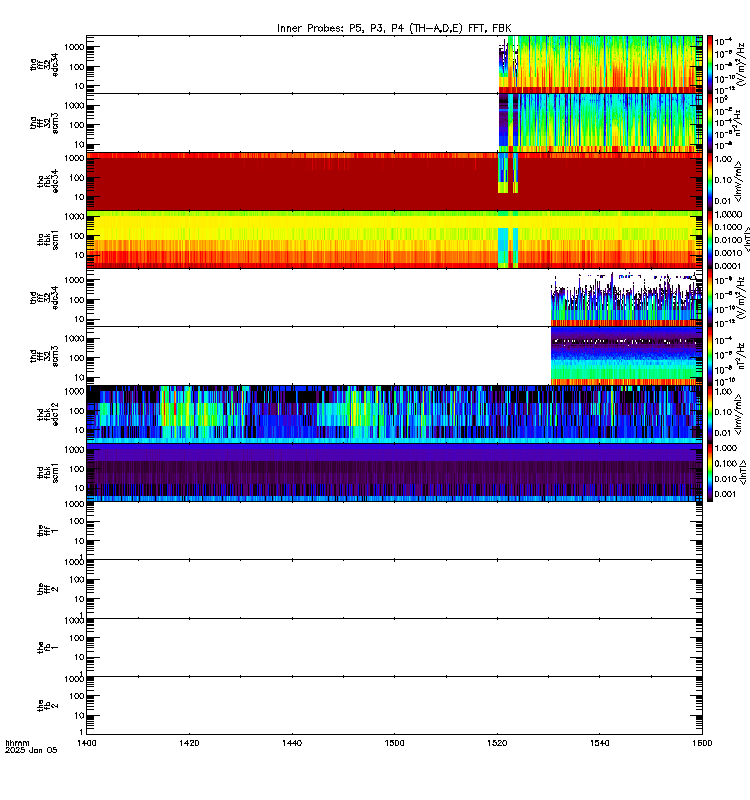Click the purple thd fbk scm1 spectrogram
The image size is (750, 800).
click(394, 472)
